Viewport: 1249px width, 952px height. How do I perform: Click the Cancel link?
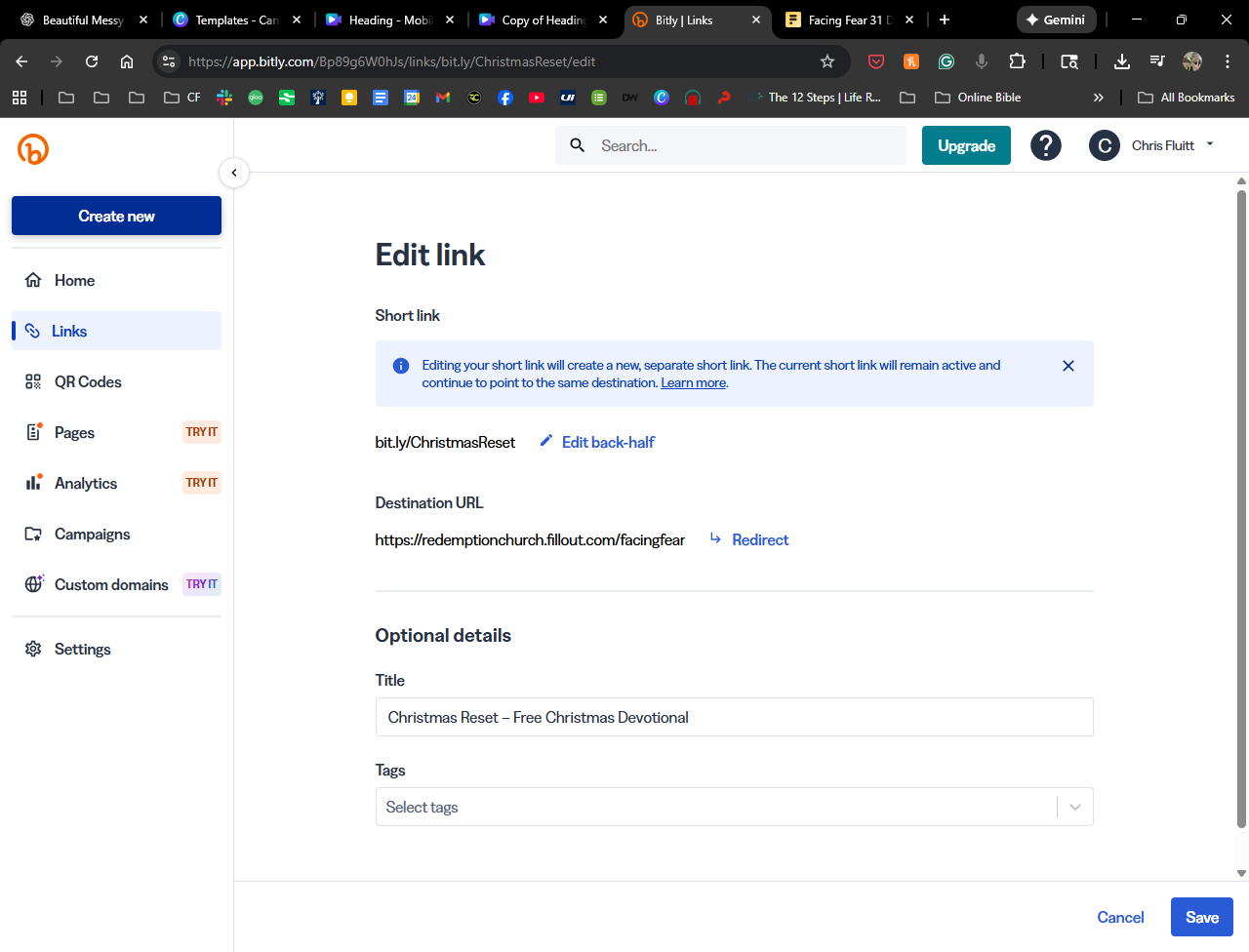(1120, 917)
